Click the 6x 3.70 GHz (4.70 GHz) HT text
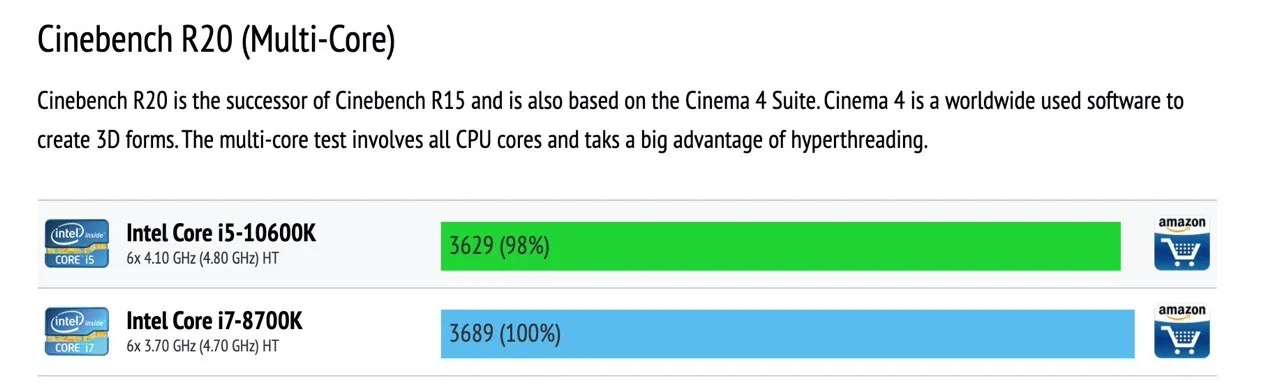 pos(203,346)
